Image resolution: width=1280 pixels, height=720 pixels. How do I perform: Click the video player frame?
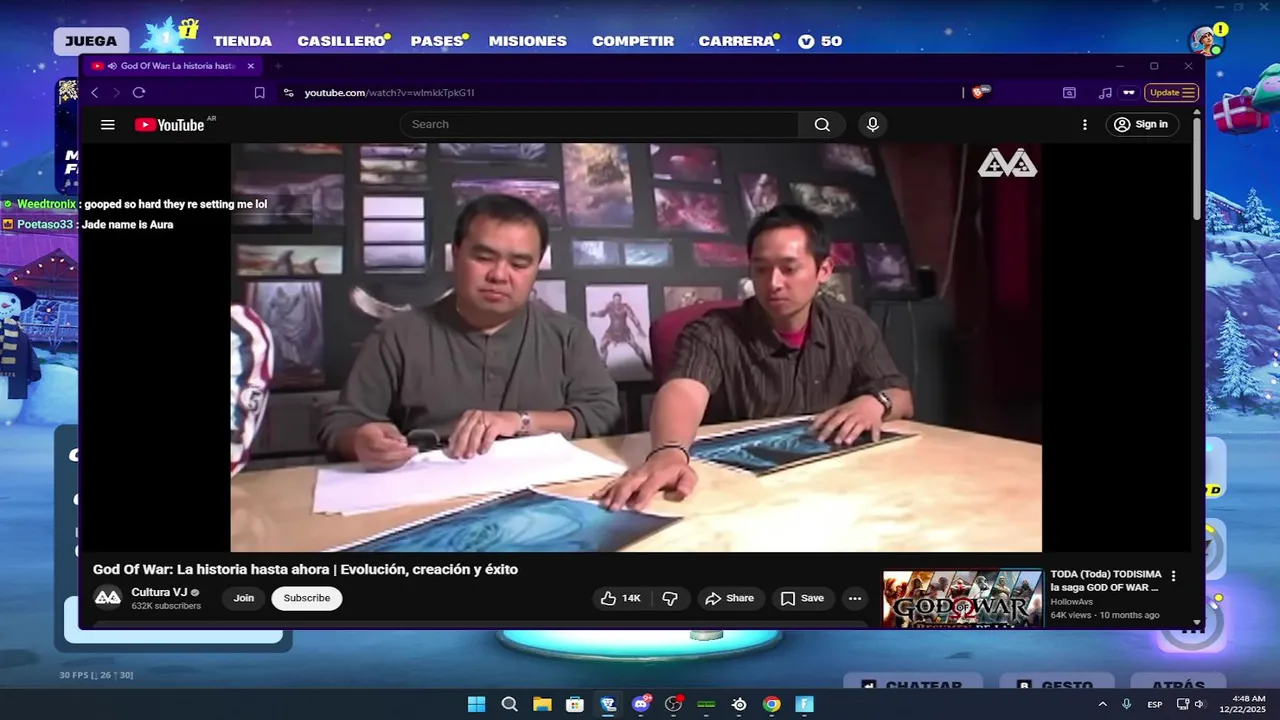pyautogui.click(x=636, y=347)
